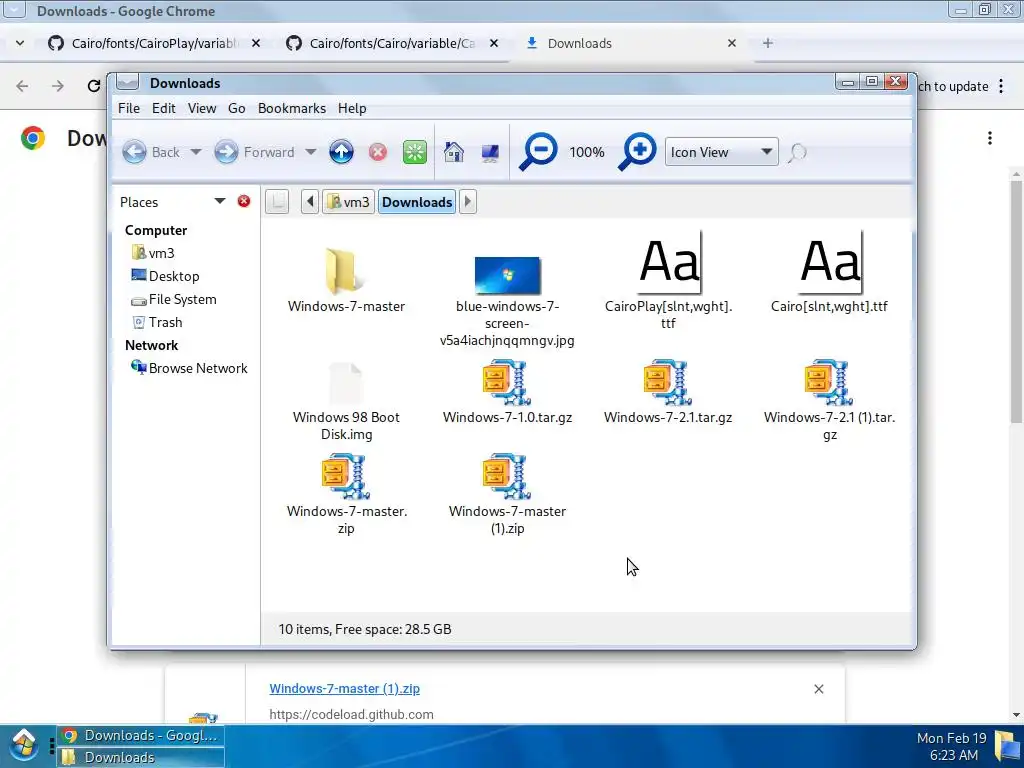Open the Help menu
Image resolution: width=1024 pixels, height=768 pixels.
[x=352, y=108]
